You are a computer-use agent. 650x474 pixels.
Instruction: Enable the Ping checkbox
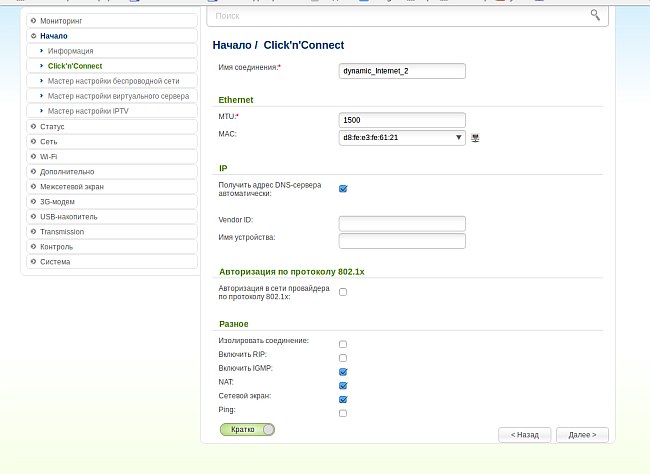[343, 412]
